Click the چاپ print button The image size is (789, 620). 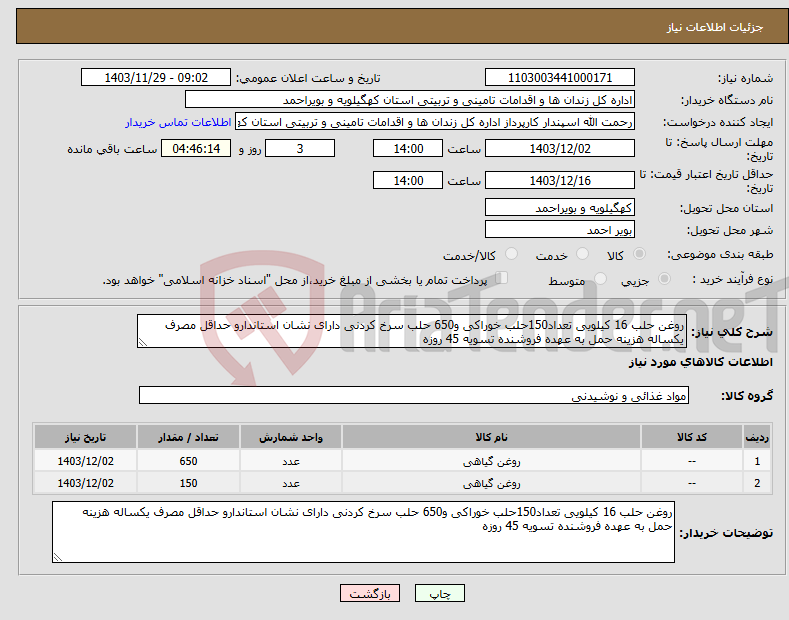(x=440, y=594)
